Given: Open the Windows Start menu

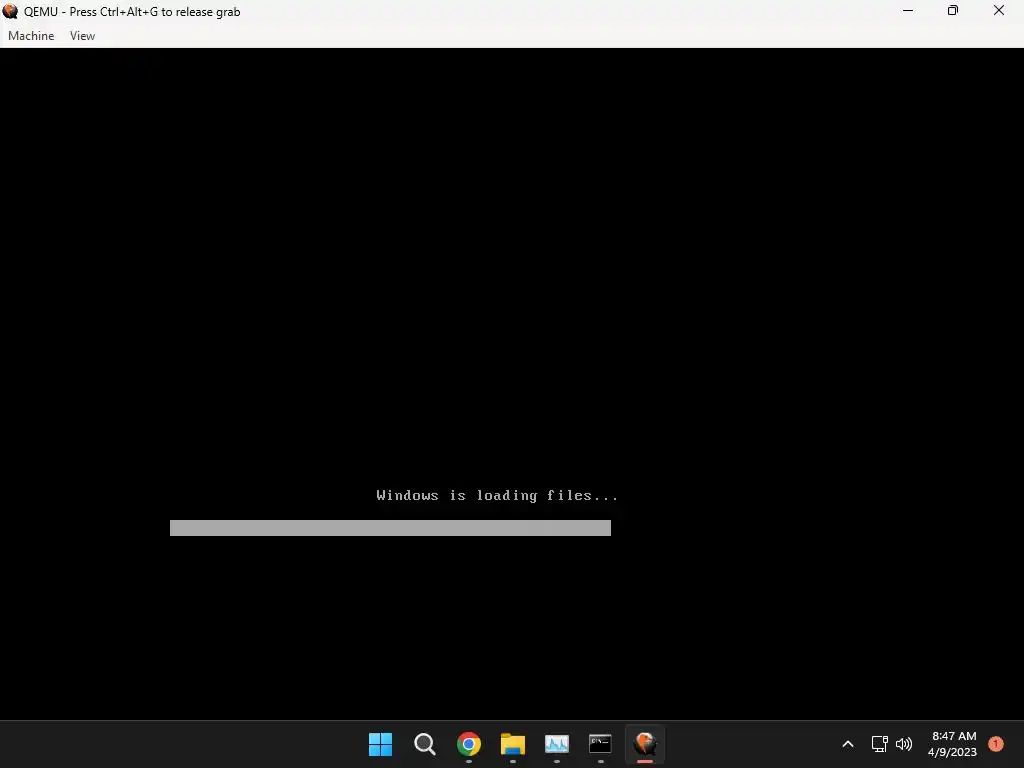Looking at the screenshot, I should (x=380, y=744).
